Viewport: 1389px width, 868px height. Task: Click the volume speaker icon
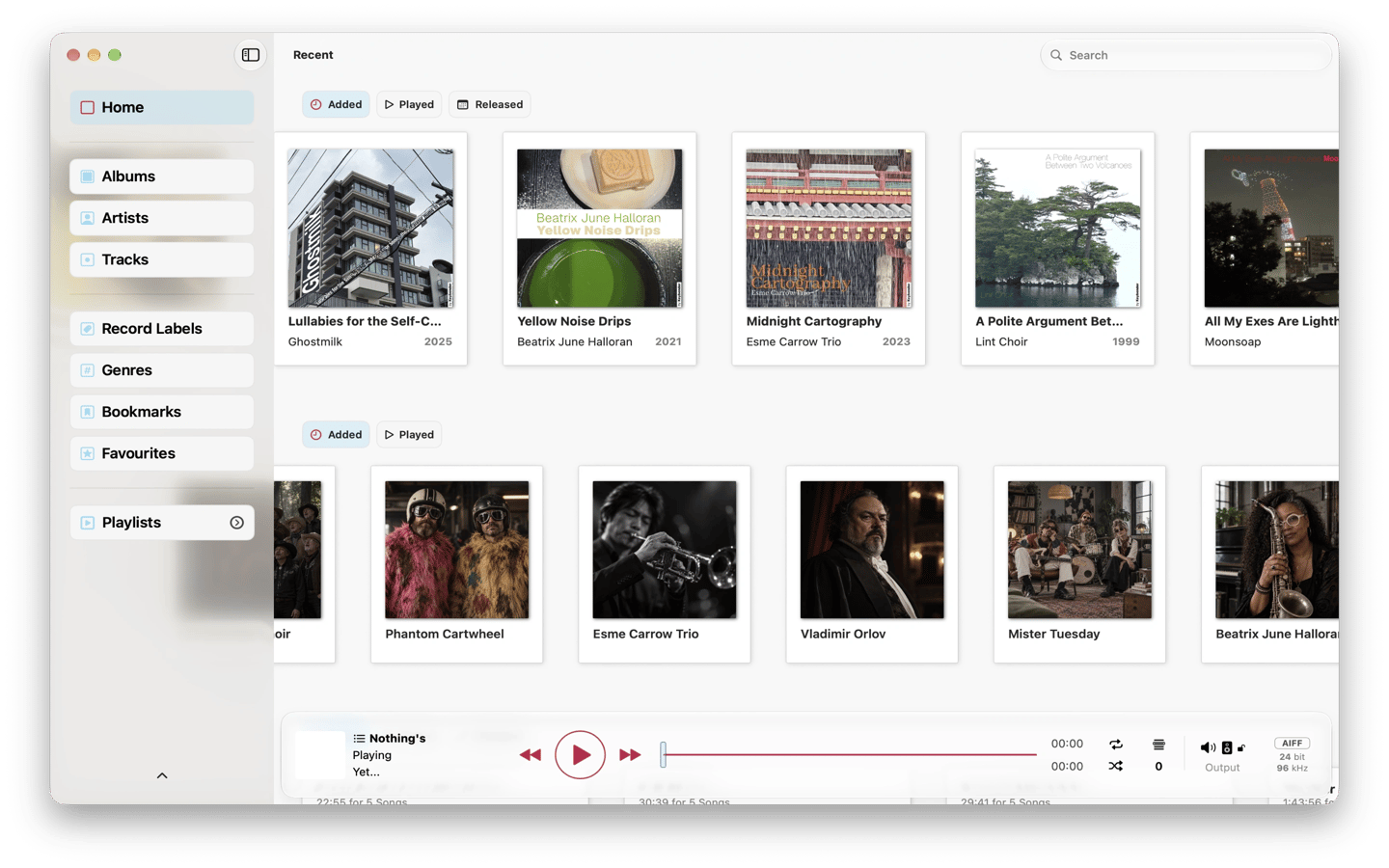[1208, 747]
